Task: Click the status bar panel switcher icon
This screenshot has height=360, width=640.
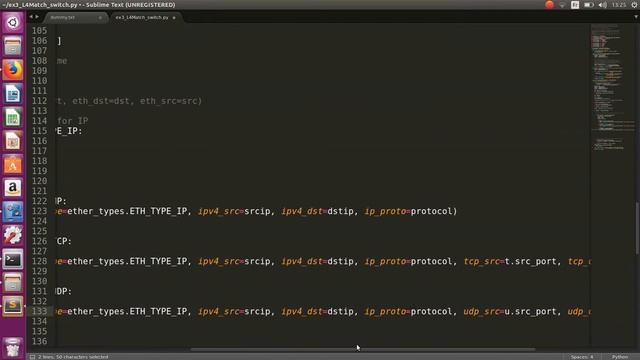Action: tap(32, 357)
